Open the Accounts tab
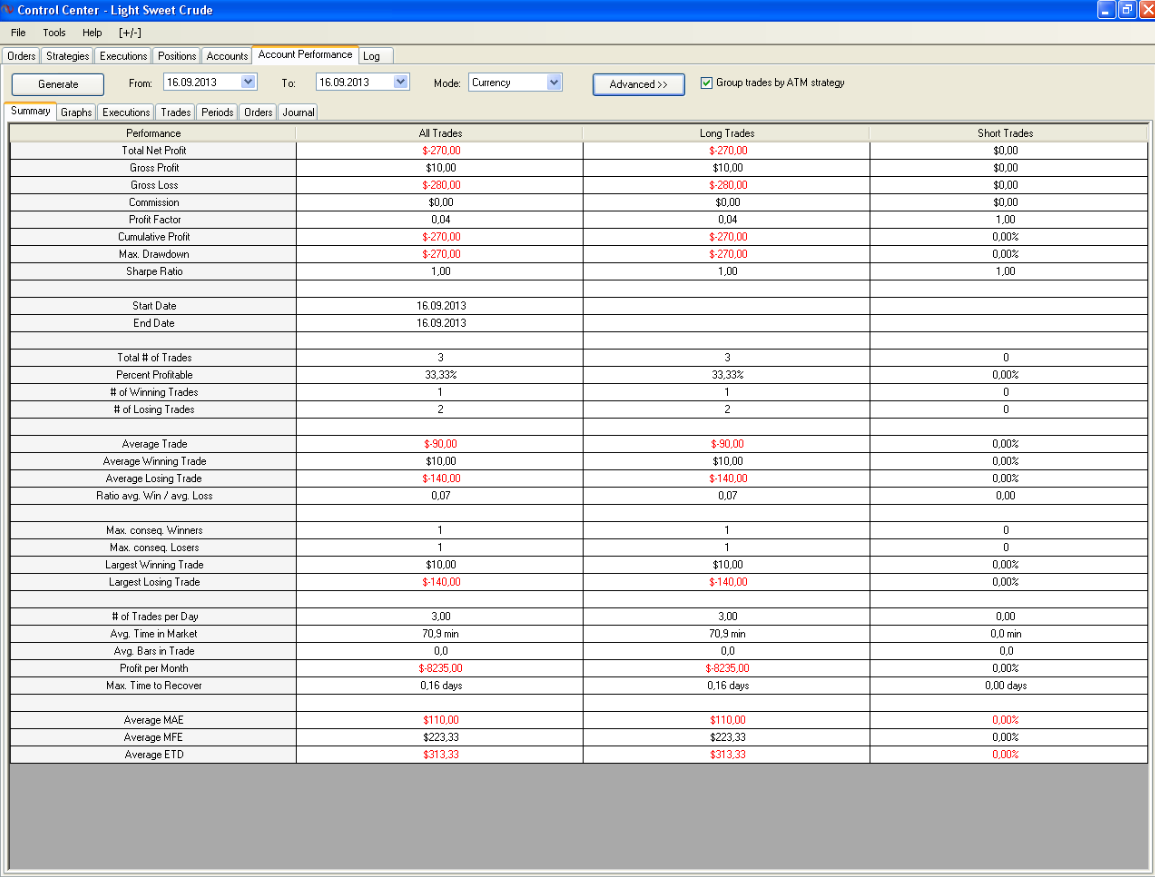1155x877 pixels. pos(227,56)
